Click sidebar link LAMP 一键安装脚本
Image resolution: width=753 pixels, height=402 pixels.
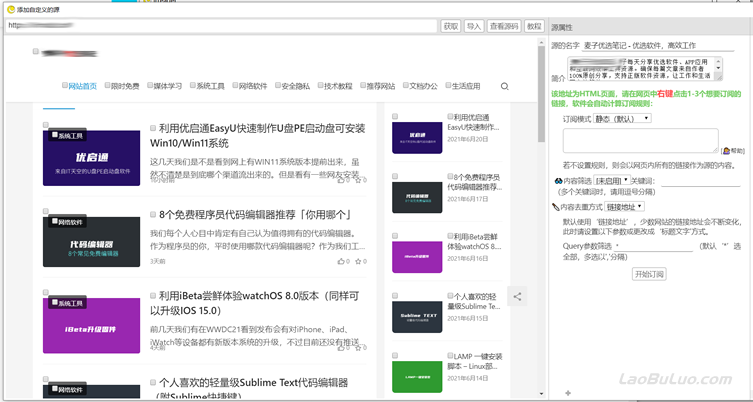pos(475,361)
